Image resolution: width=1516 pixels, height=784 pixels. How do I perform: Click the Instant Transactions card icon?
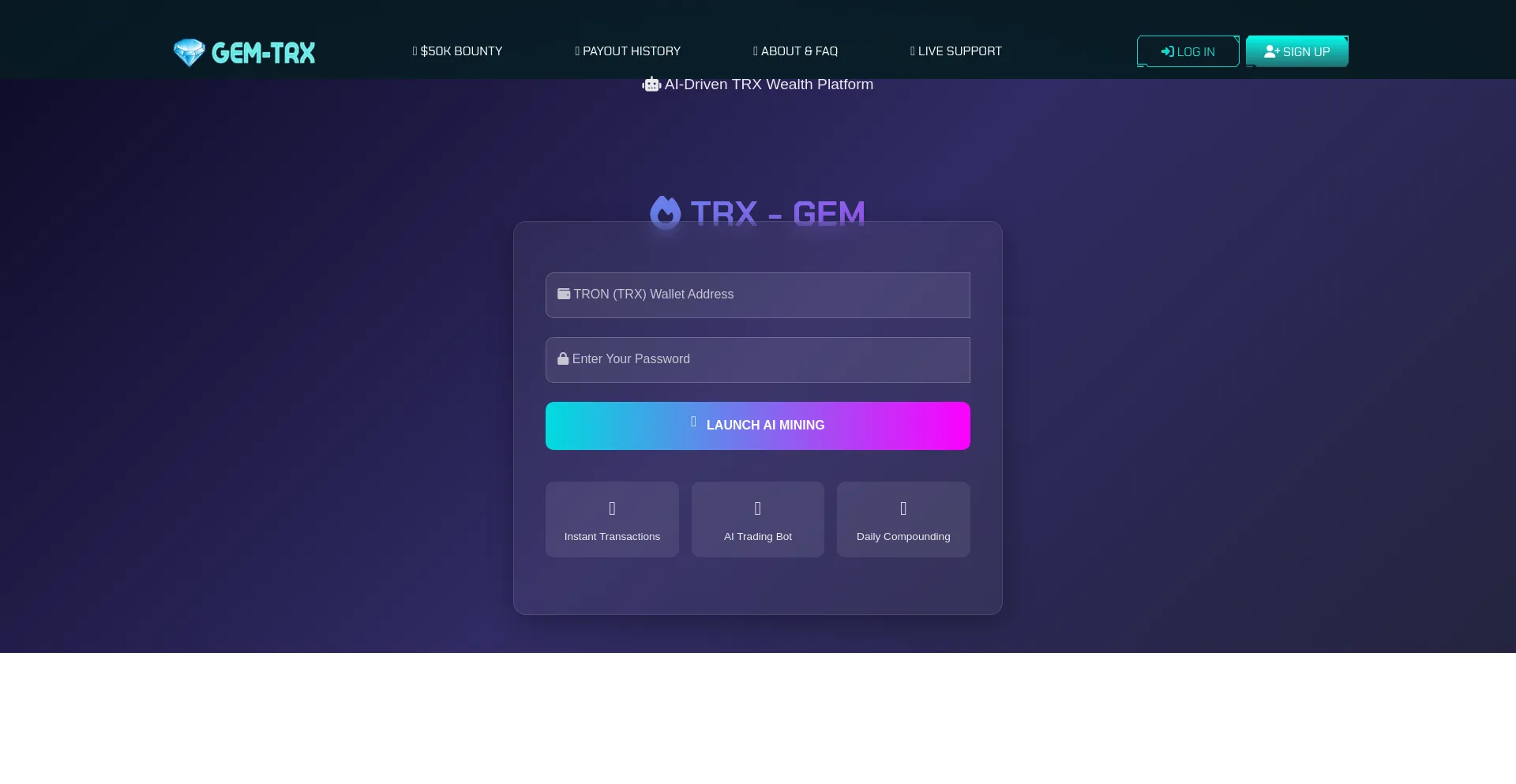click(612, 509)
